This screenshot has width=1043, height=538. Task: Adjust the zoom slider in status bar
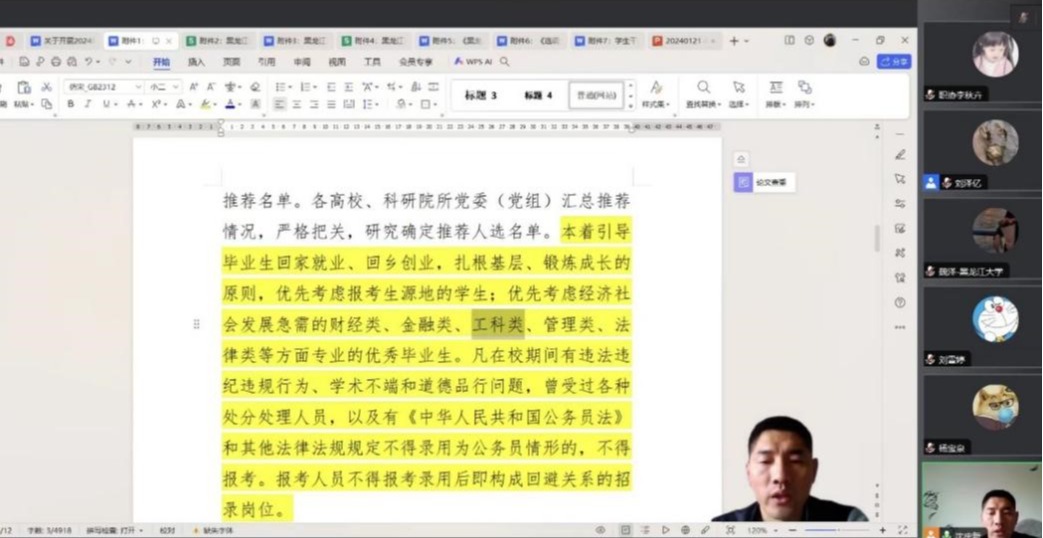pyautogui.click(x=836, y=530)
